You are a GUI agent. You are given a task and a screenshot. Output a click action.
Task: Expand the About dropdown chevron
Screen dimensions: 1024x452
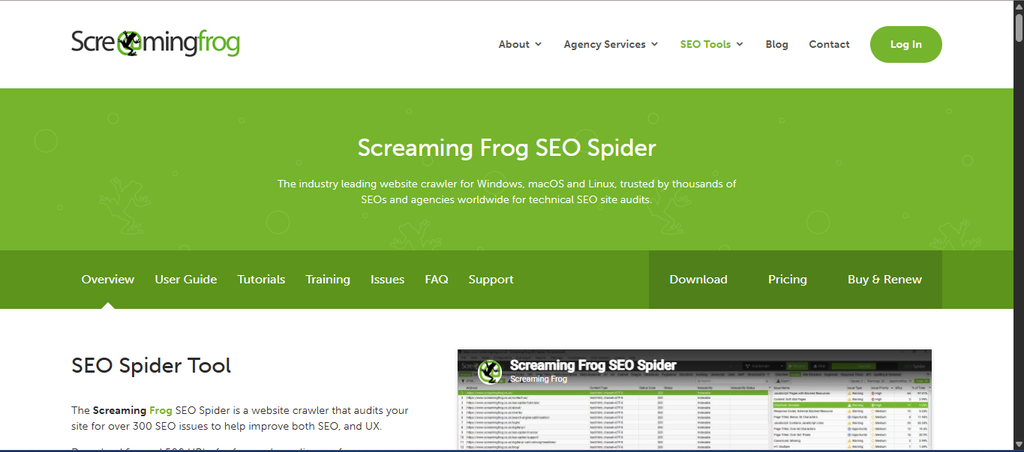[x=539, y=44]
